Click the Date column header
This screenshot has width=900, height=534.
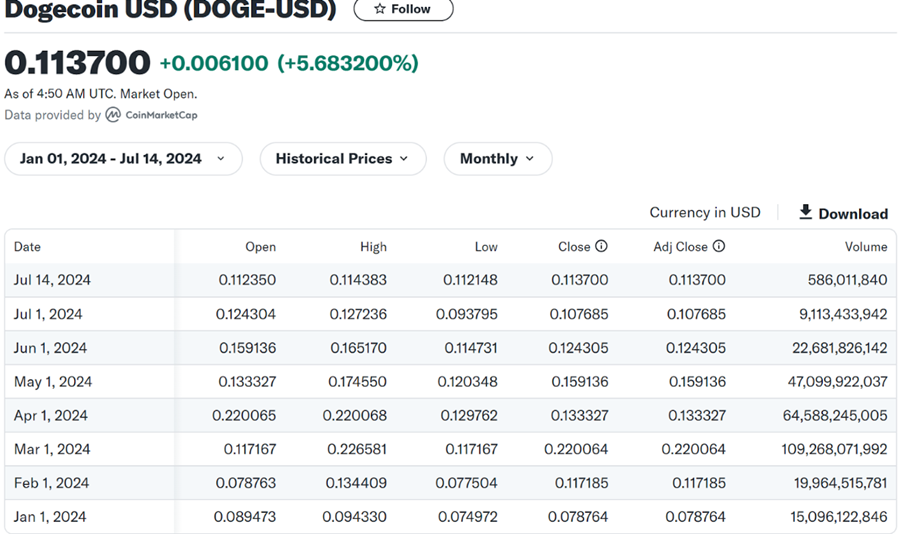click(x=27, y=247)
